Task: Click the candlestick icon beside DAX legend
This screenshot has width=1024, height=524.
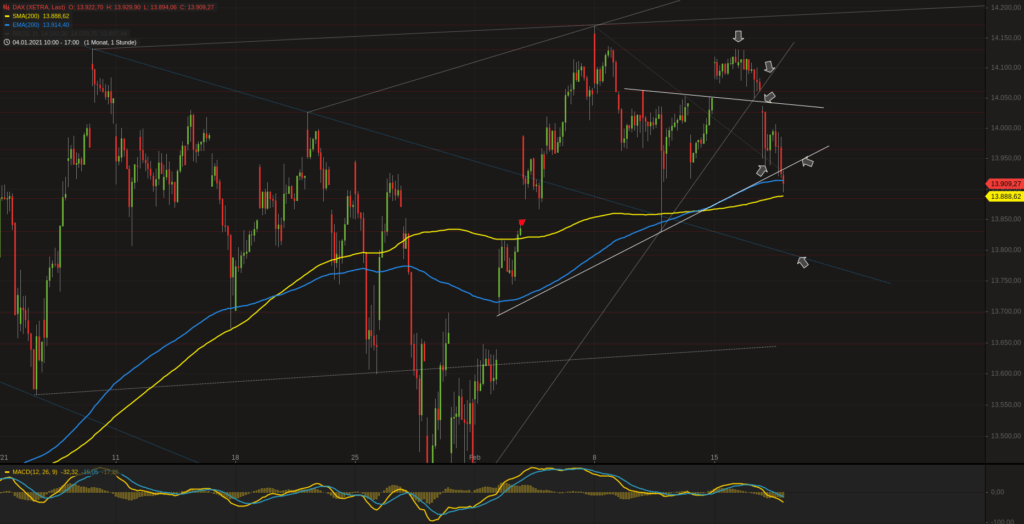Action: pos(6,7)
